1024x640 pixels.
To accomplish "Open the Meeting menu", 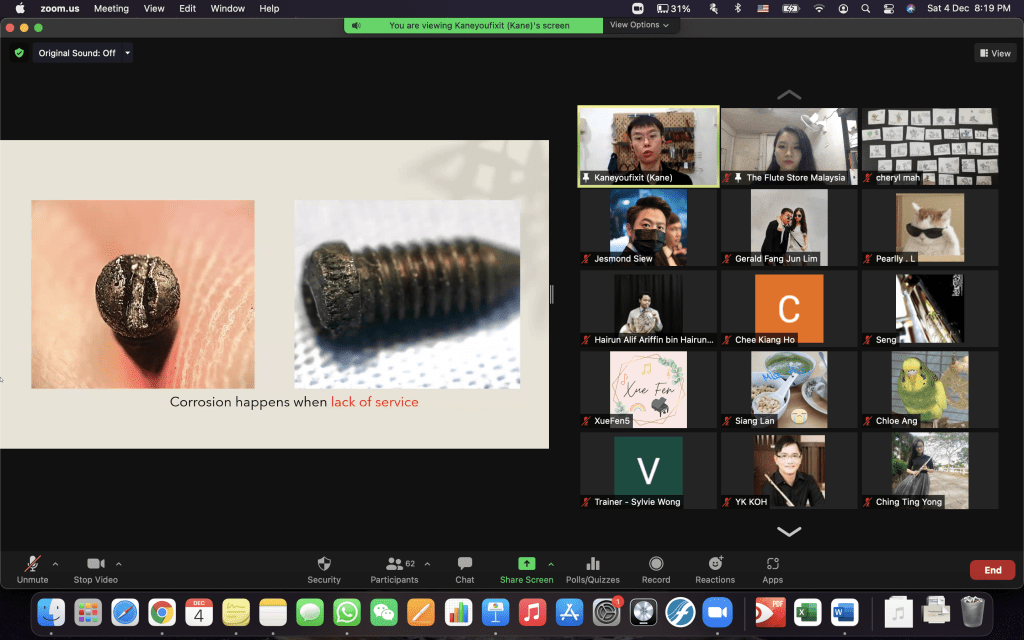I will 111,8.
